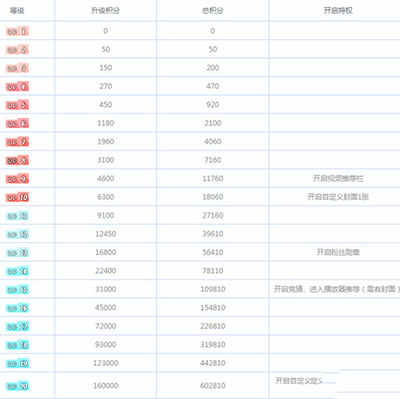Click the 160000 upgrade points cell

click(x=105, y=386)
